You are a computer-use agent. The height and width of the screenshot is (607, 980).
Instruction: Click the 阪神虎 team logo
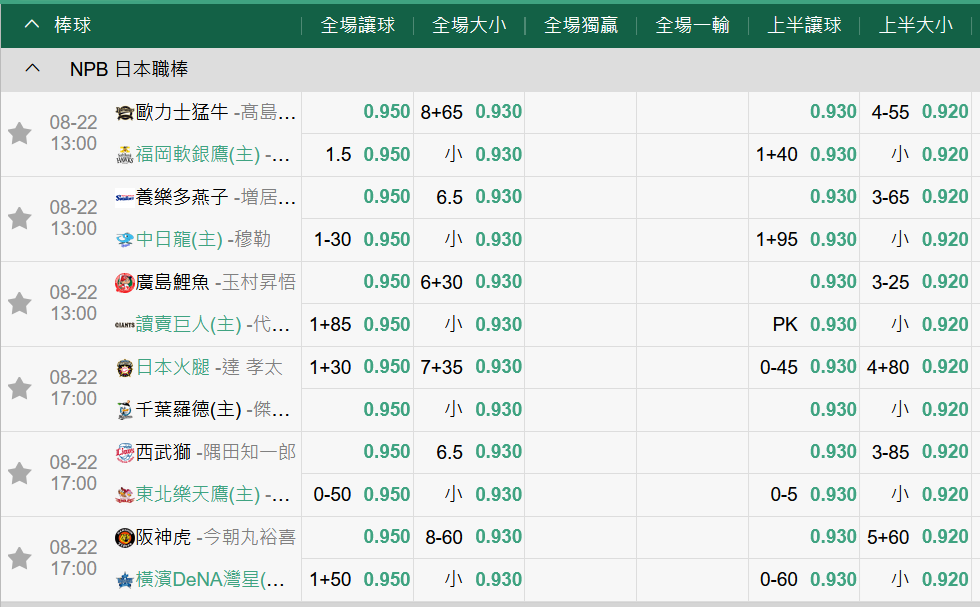[125, 538]
